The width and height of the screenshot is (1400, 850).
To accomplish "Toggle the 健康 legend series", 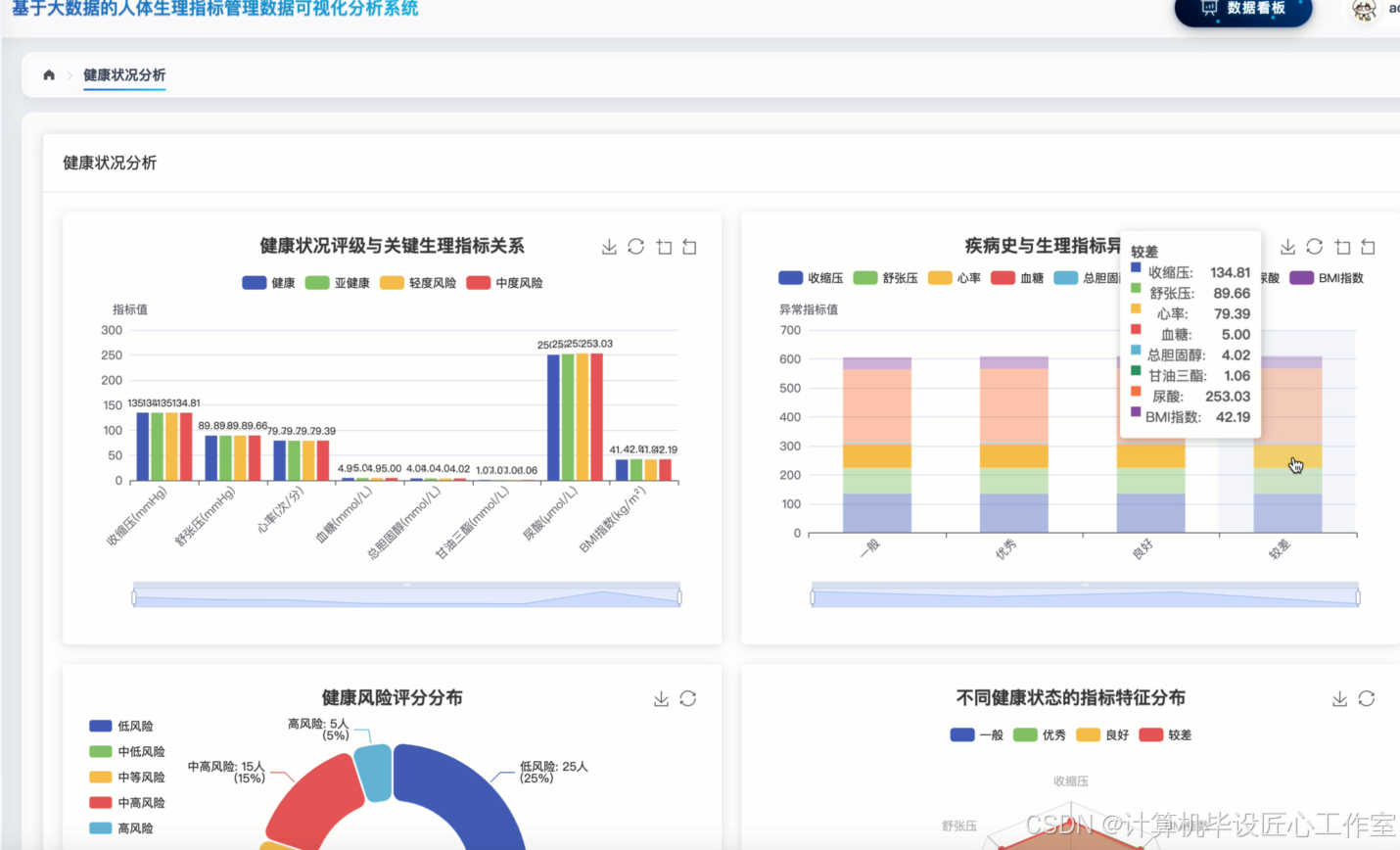I will coord(268,283).
